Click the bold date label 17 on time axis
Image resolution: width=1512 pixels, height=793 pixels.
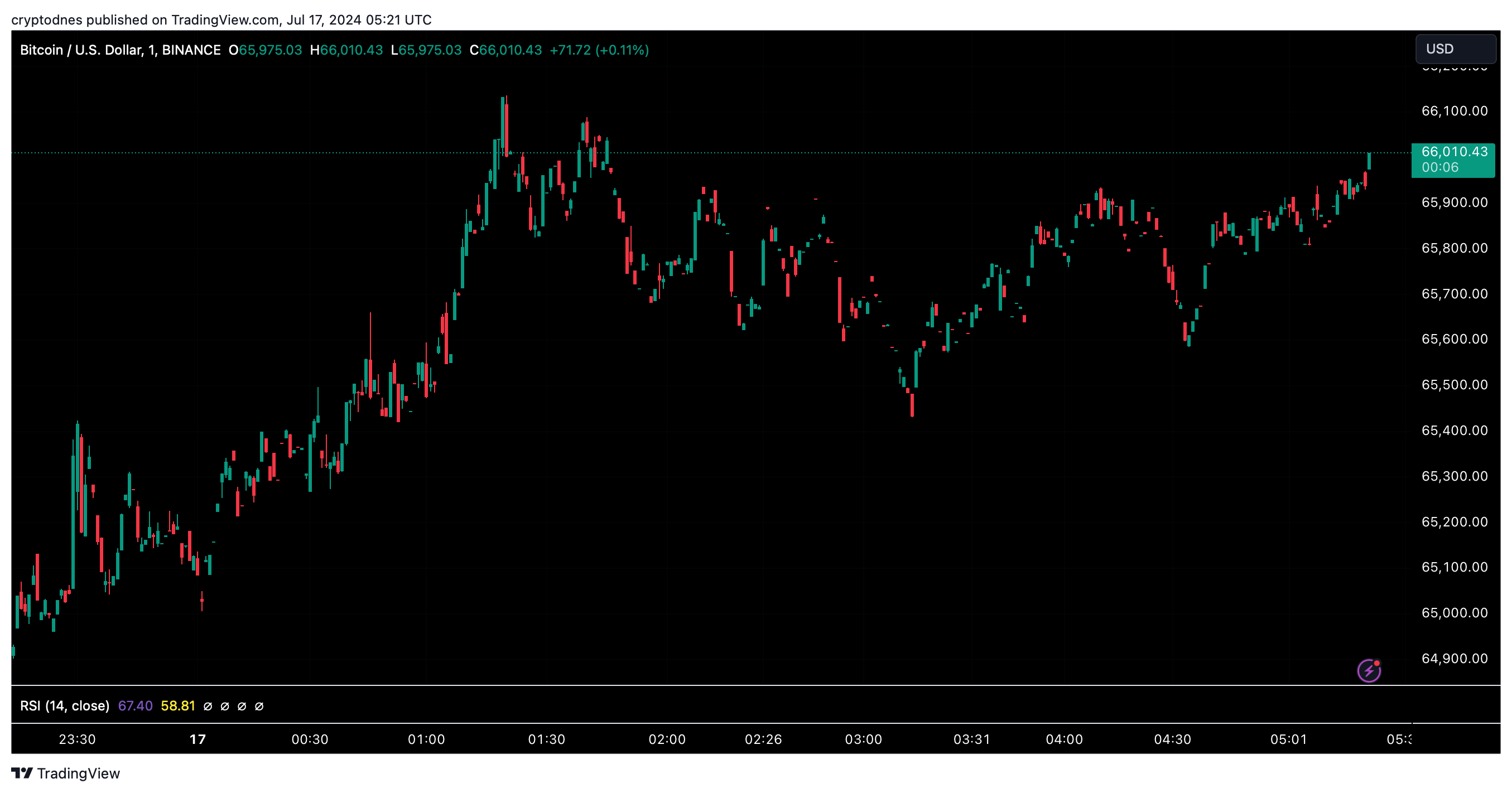(x=198, y=739)
